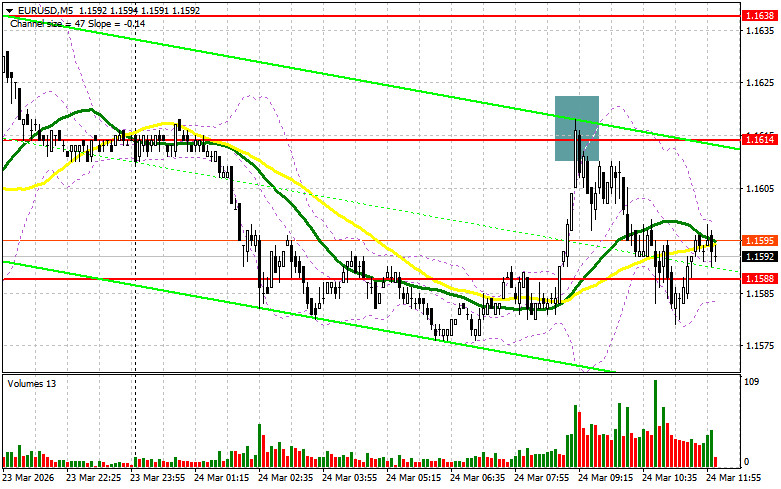Click the current price tag 1.1592

[x=759, y=256]
